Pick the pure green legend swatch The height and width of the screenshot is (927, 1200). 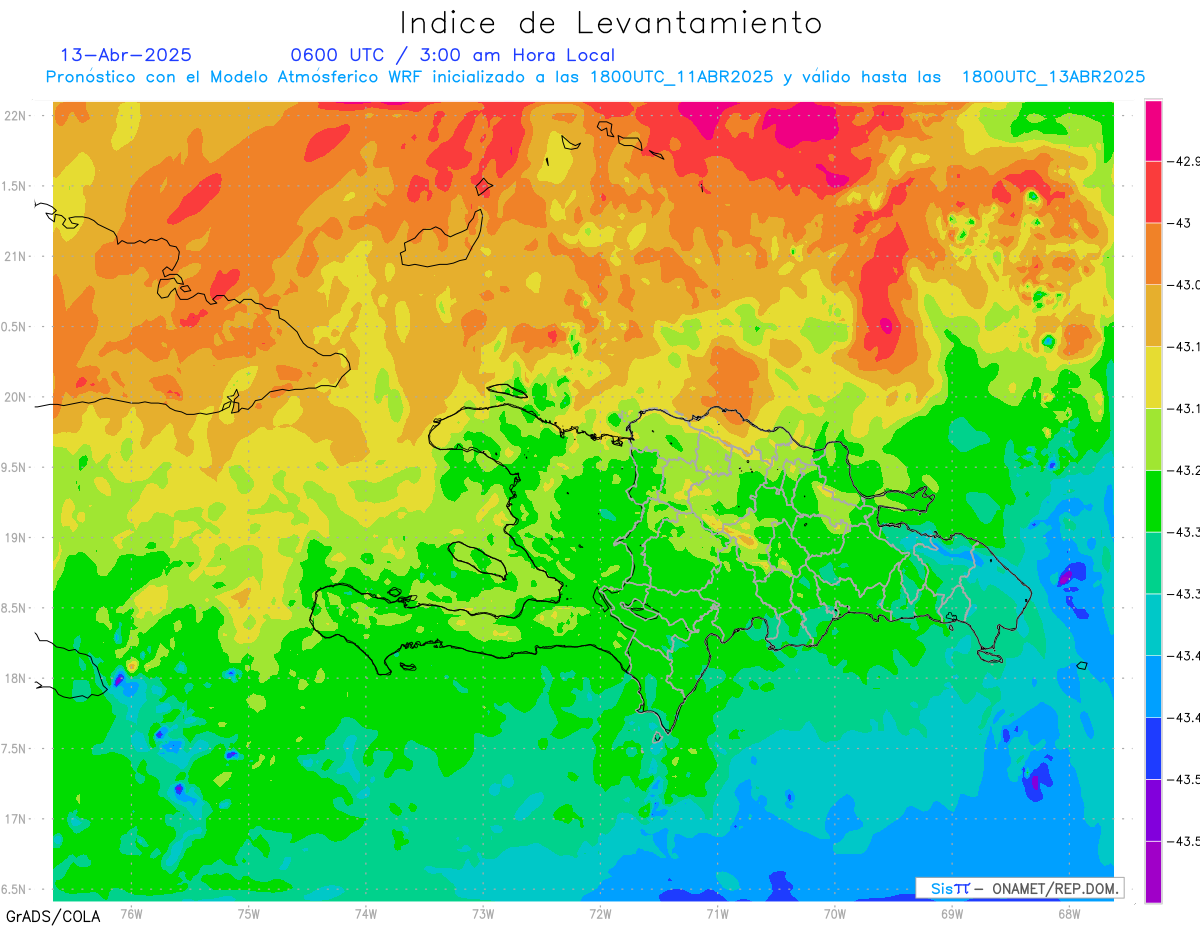click(1153, 500)
